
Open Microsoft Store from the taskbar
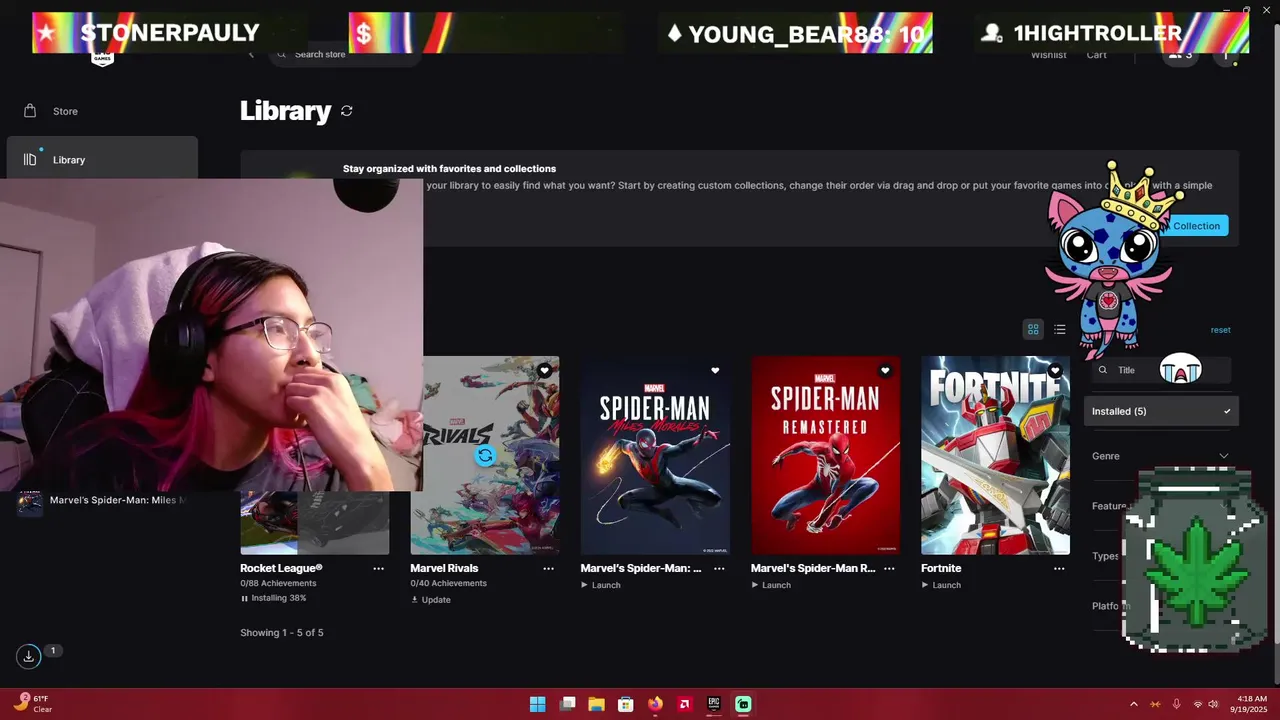(x=625, y=704)
